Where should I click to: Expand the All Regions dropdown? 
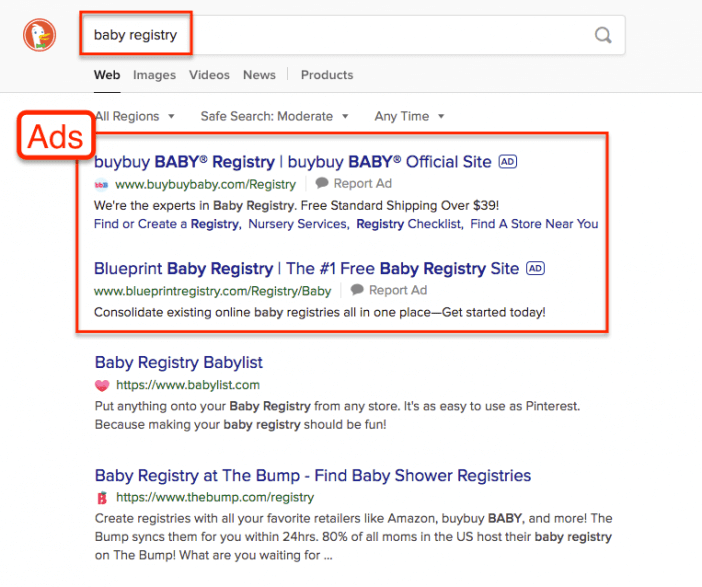[134, 116]
